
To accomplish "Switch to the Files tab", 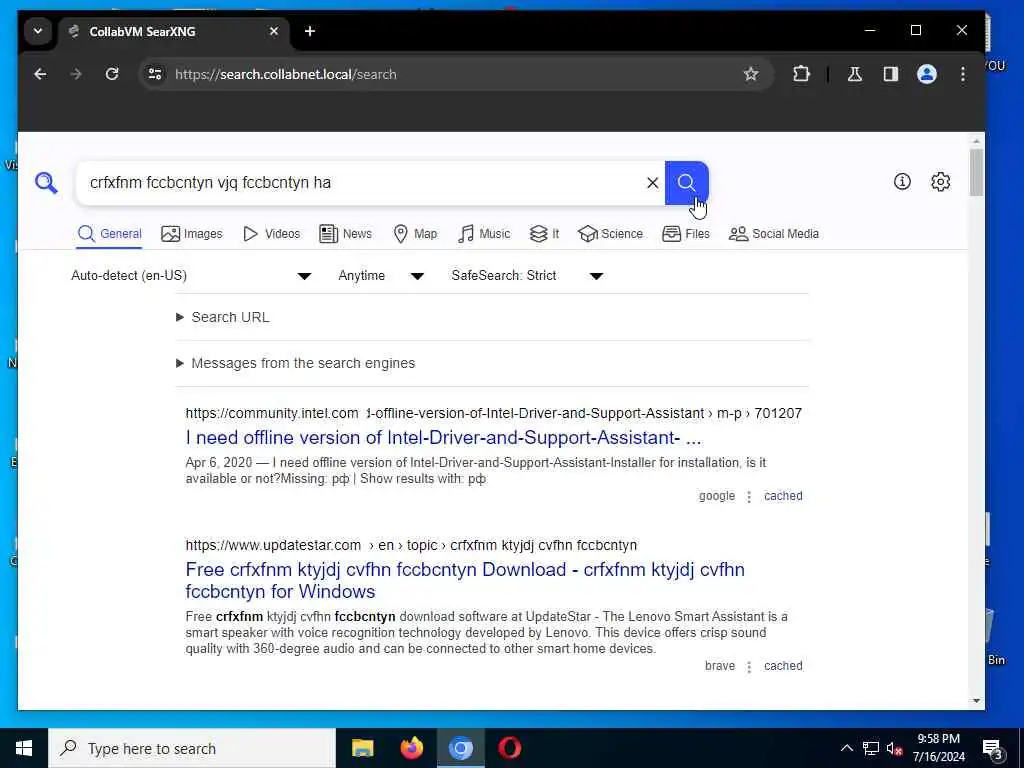I will pos(685,234).
